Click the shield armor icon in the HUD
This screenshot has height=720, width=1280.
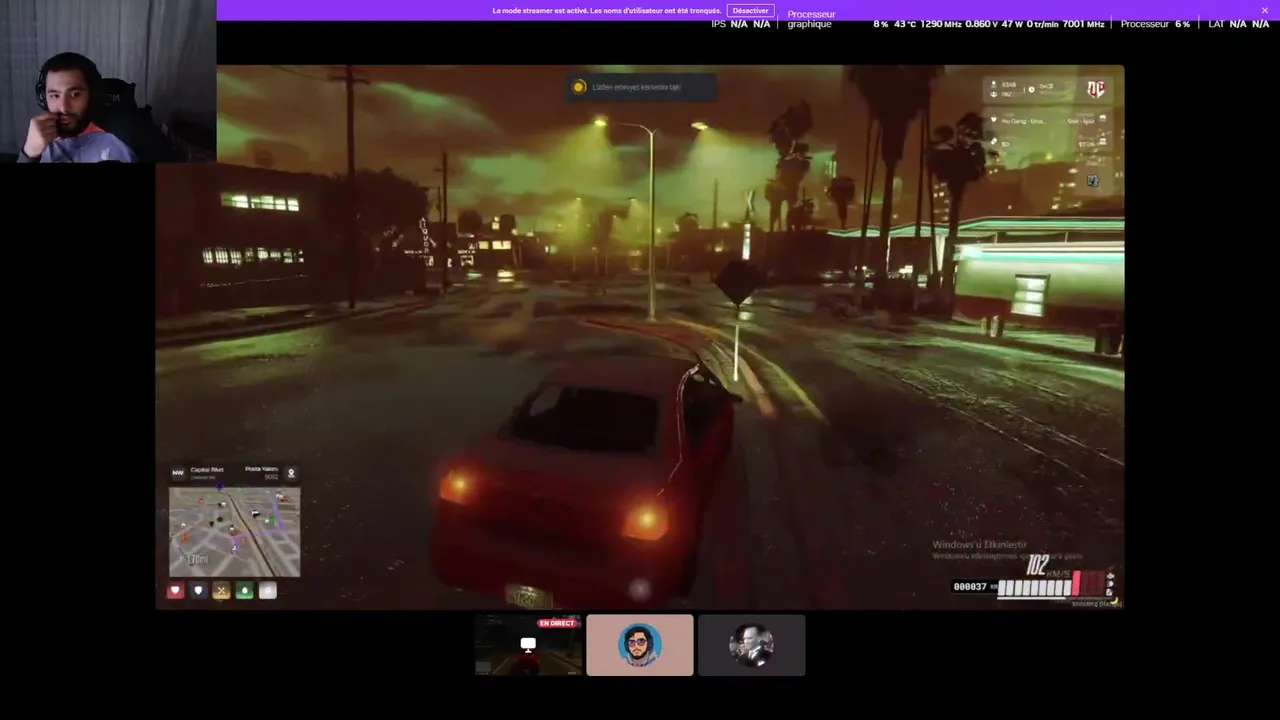pos(198,590)
